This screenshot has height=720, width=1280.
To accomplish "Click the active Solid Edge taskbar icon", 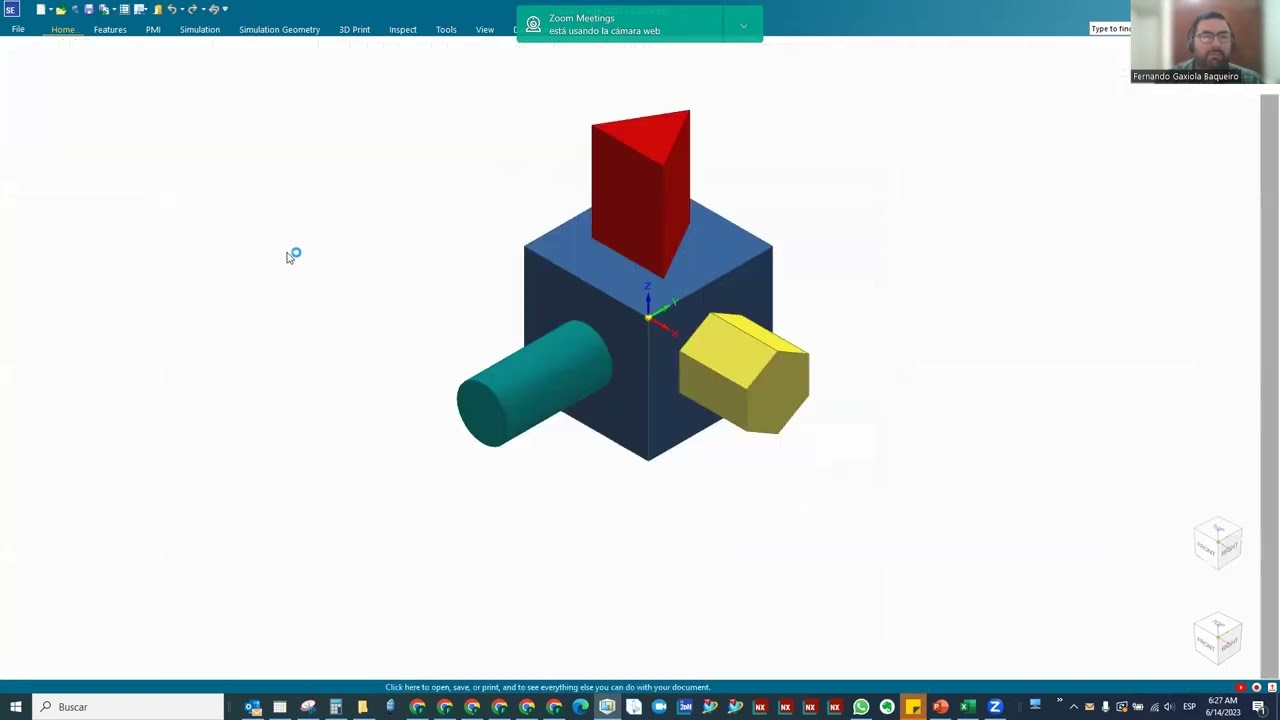I will [607, 707].
